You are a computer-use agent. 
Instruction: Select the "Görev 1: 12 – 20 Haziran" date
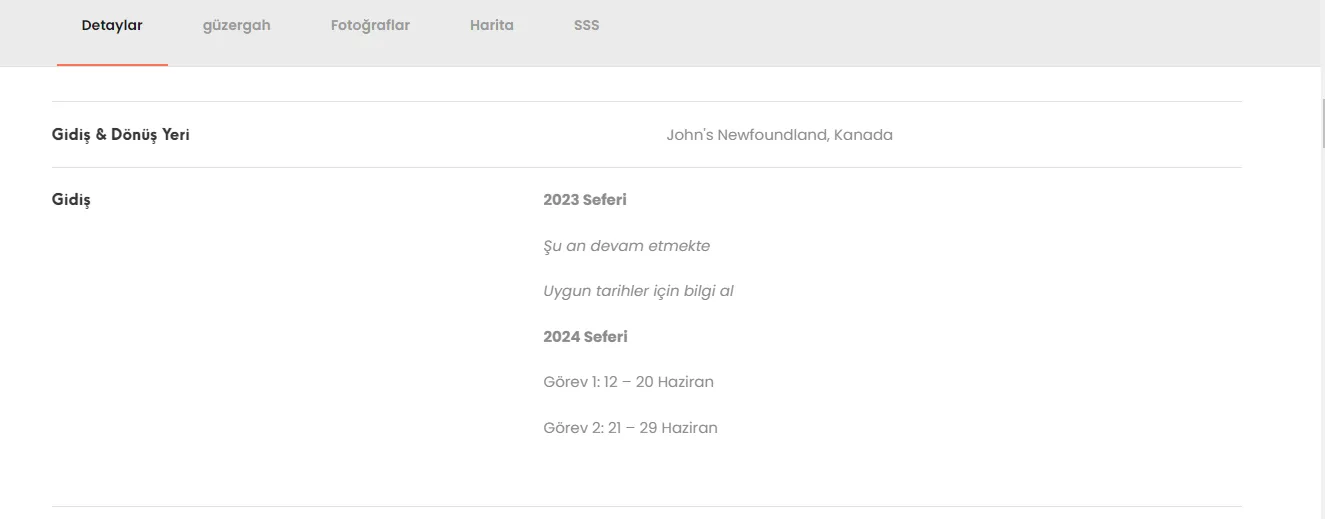click(628, 382)
